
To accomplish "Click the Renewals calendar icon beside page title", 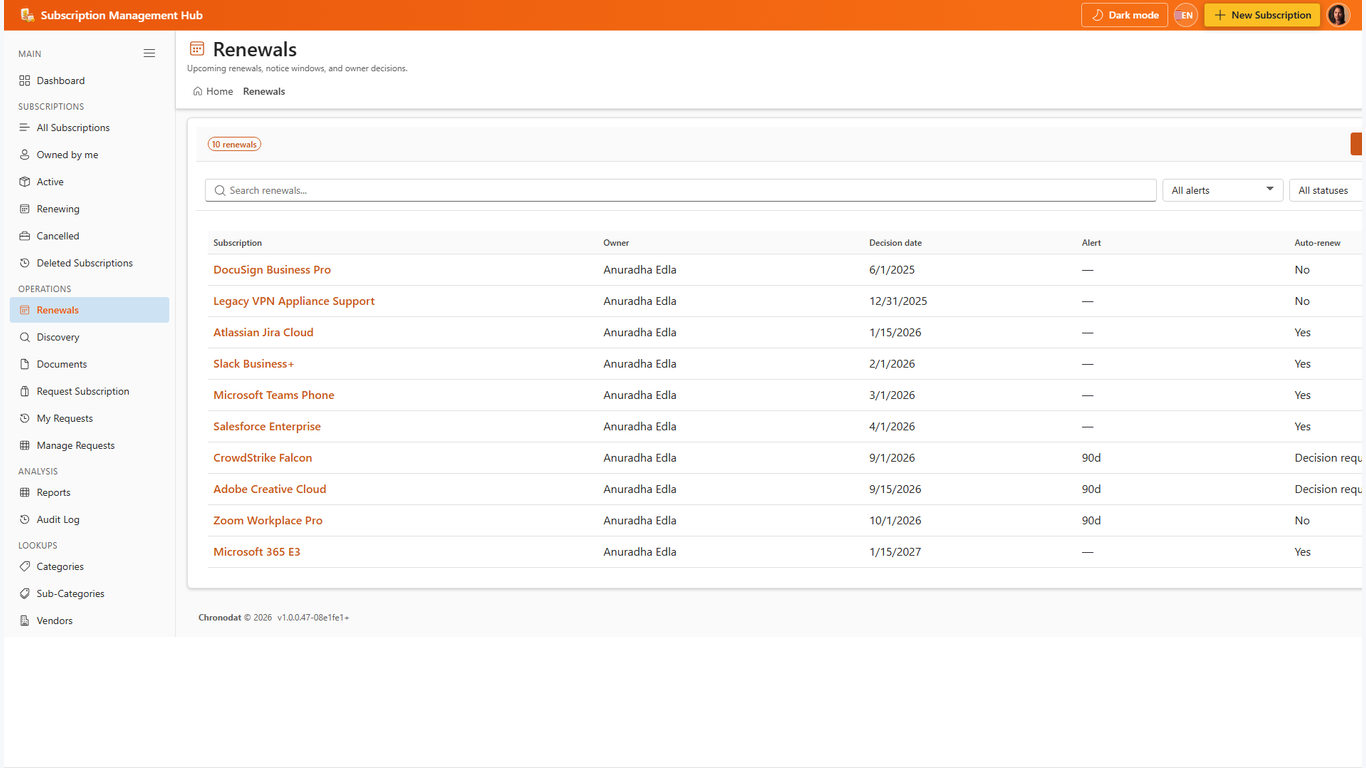I will 197,49.
